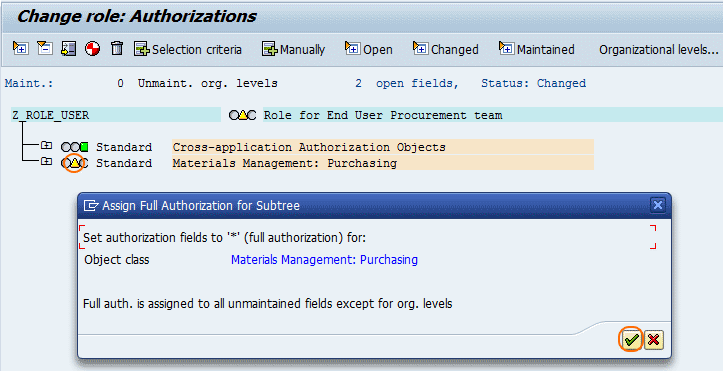Click yellow triangle status on Purchasing row
Viewport: 723px width, 371px height.
(x=75, y=163)
